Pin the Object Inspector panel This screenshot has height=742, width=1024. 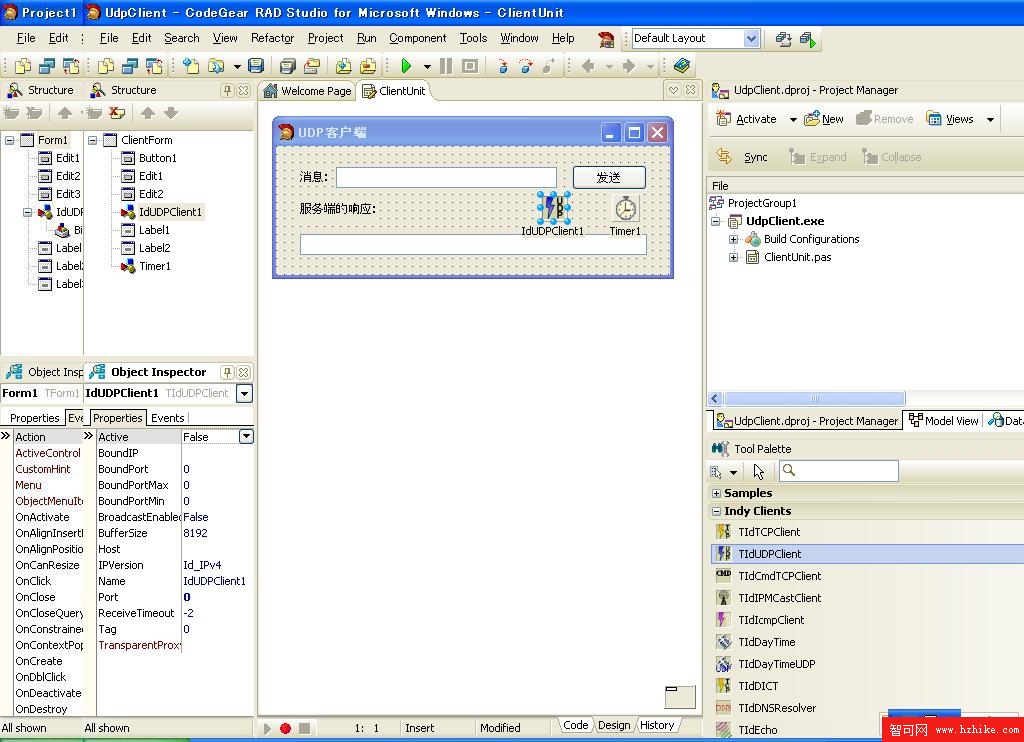pos(227,372)
